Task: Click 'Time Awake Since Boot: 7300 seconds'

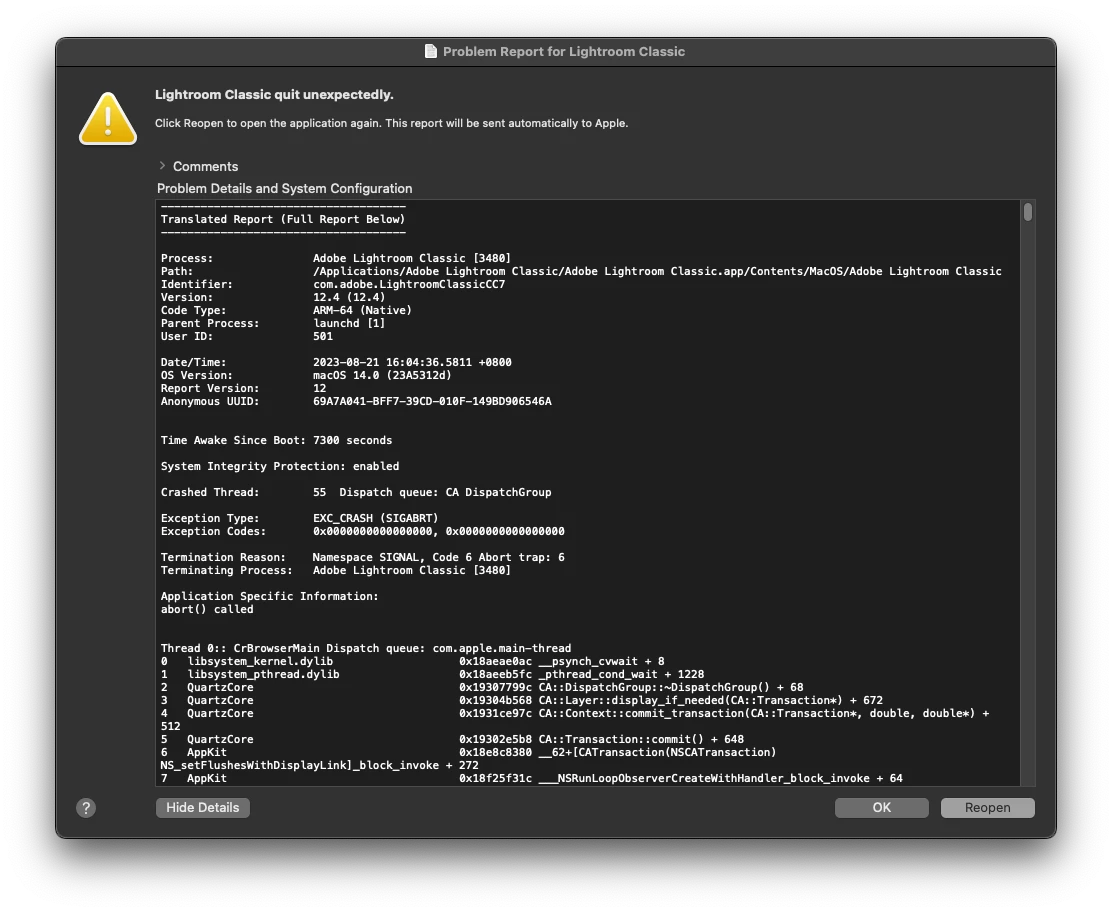Action: pyautogui.click(x=277, y=440)
